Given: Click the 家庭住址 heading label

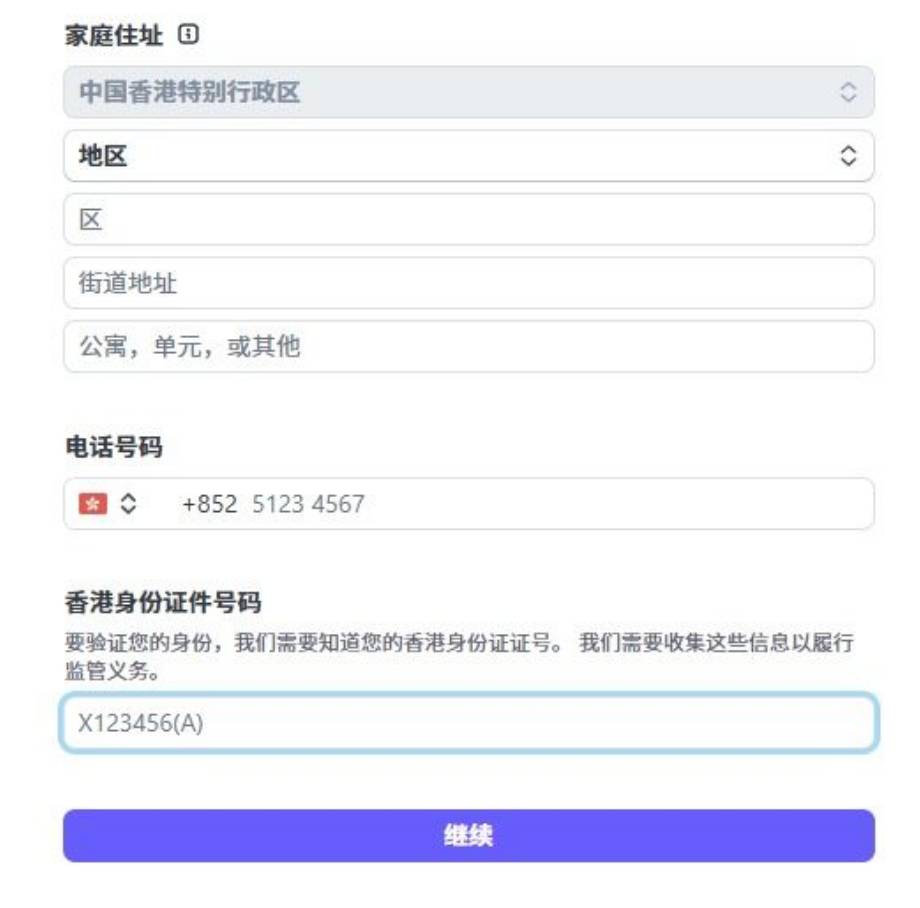Looking at the screenshot, I should coord(114,36).
